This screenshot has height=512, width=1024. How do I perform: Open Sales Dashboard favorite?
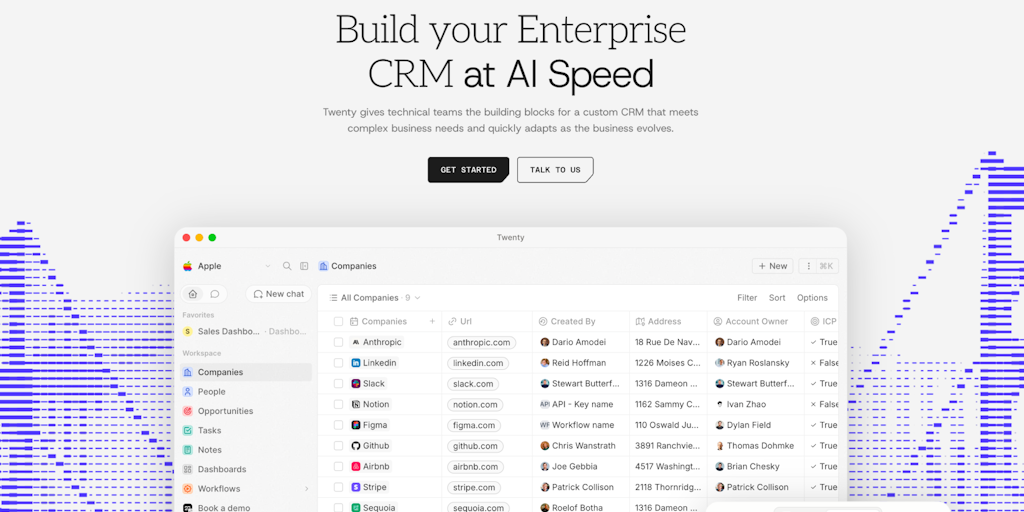click(246, 331)
